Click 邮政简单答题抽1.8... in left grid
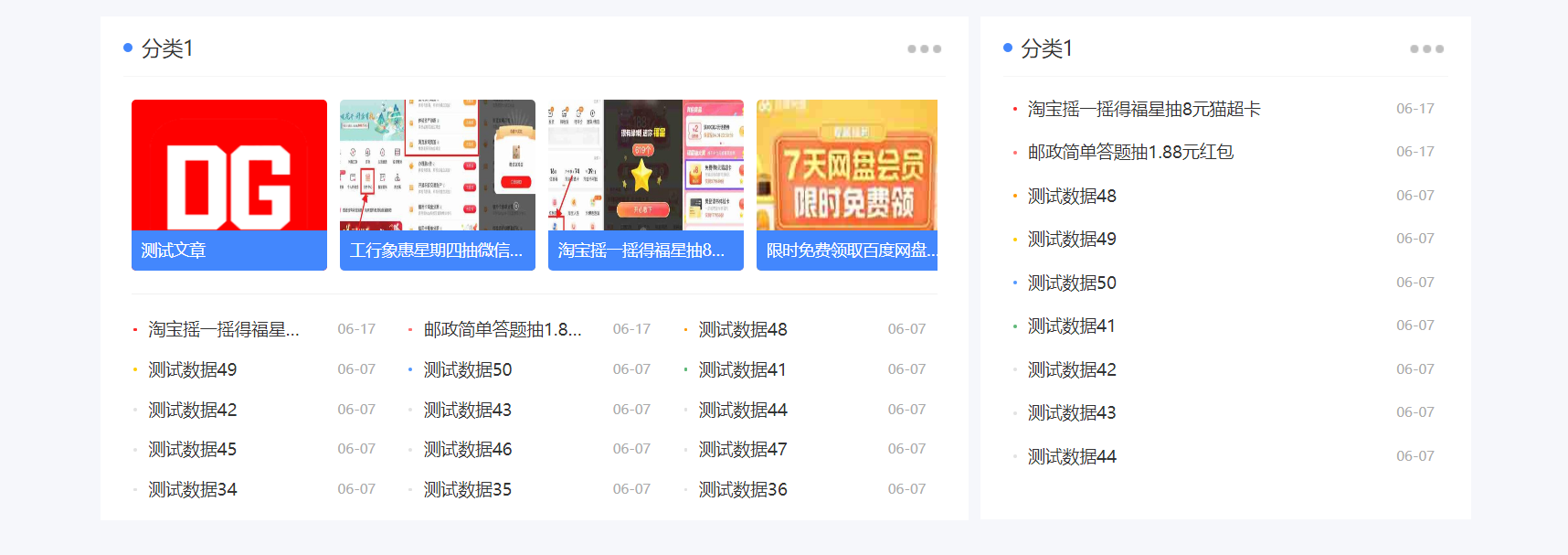The image size is (1568, 555). pyautogui.click(x=502, y=329)
